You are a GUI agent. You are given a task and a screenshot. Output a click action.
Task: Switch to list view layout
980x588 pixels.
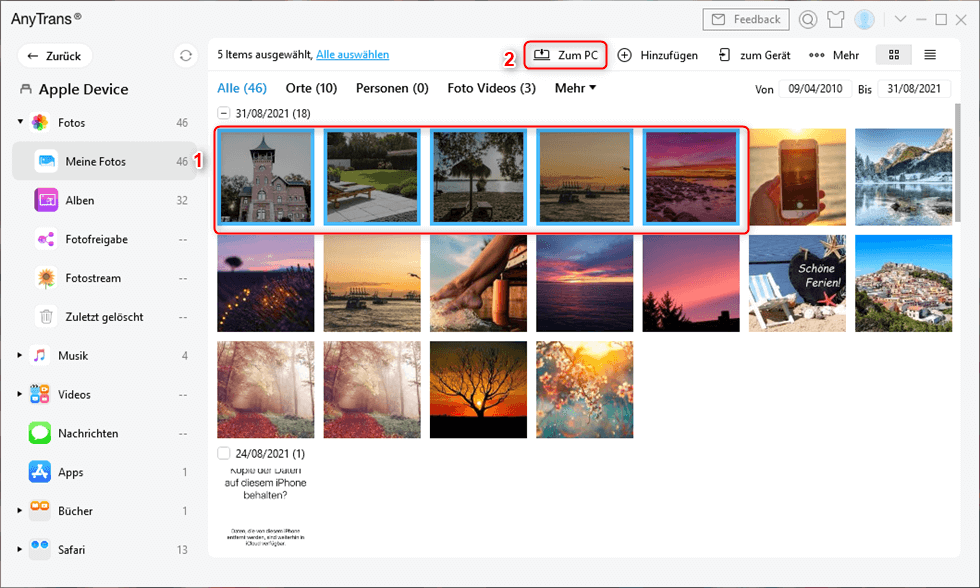[x=930, y=55]
